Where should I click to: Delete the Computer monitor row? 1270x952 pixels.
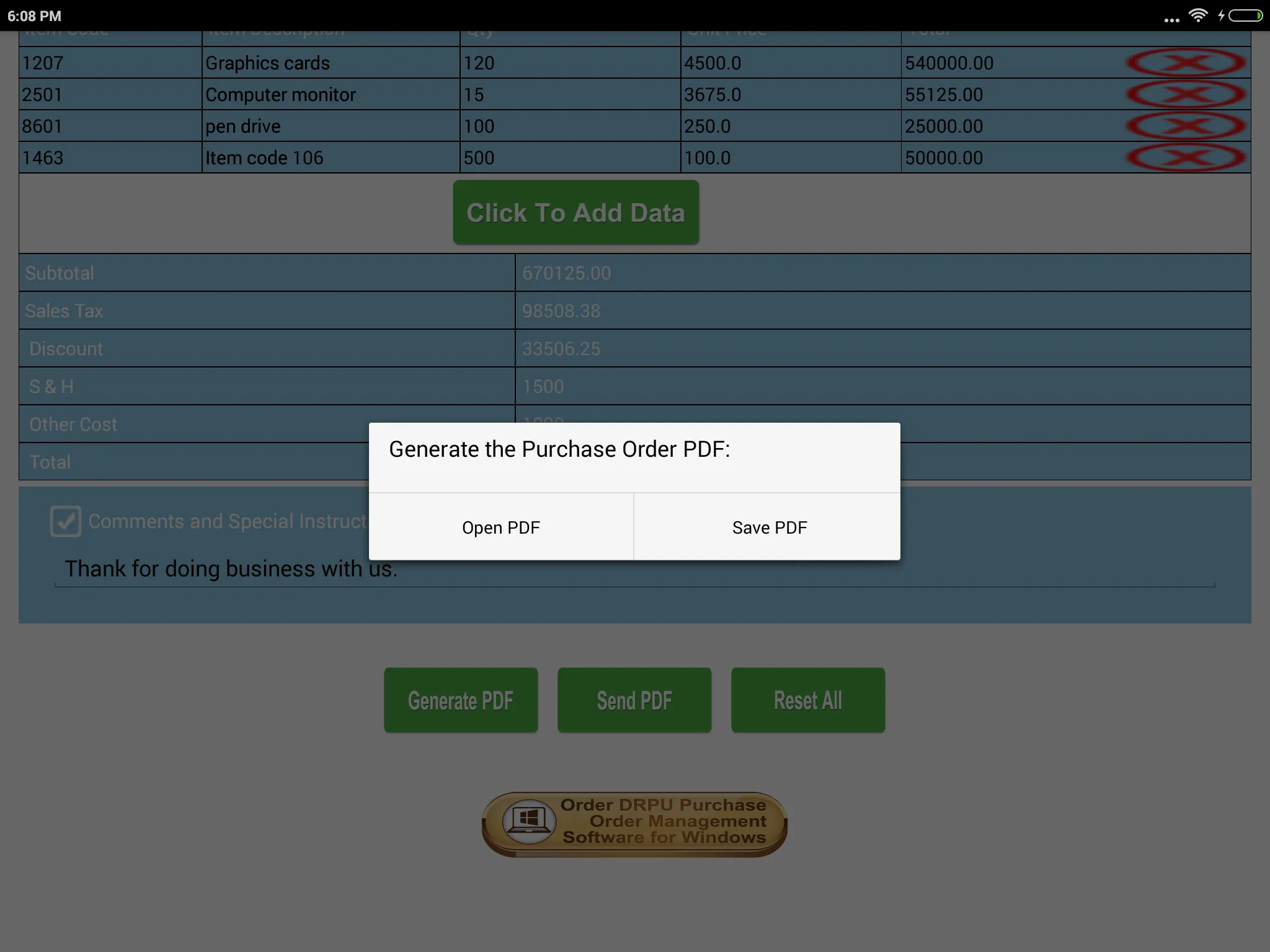coord(1185,94)
